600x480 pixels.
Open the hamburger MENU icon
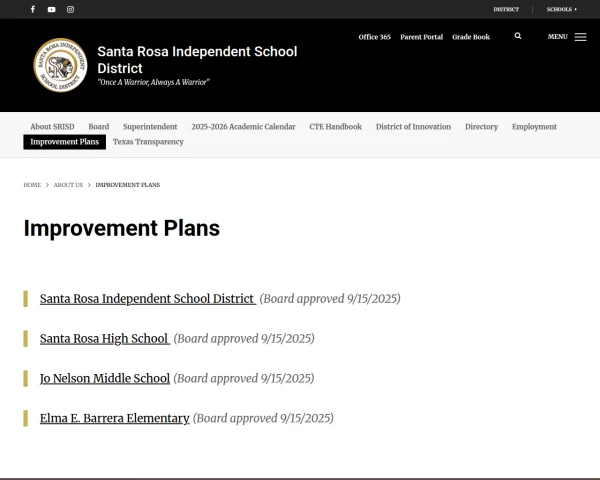click(x=580, y=37)
